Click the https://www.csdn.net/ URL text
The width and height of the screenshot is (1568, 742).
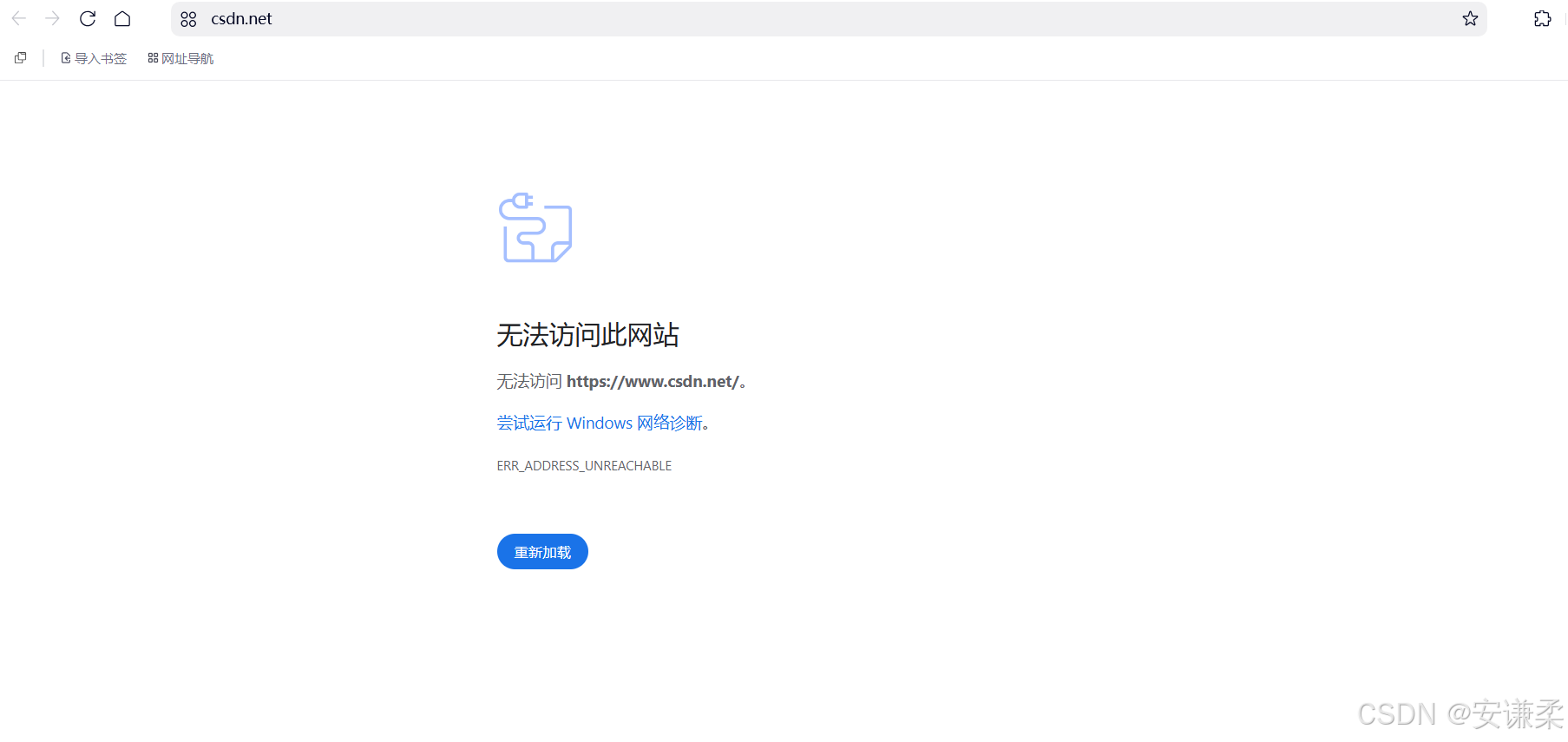[653, 382]
